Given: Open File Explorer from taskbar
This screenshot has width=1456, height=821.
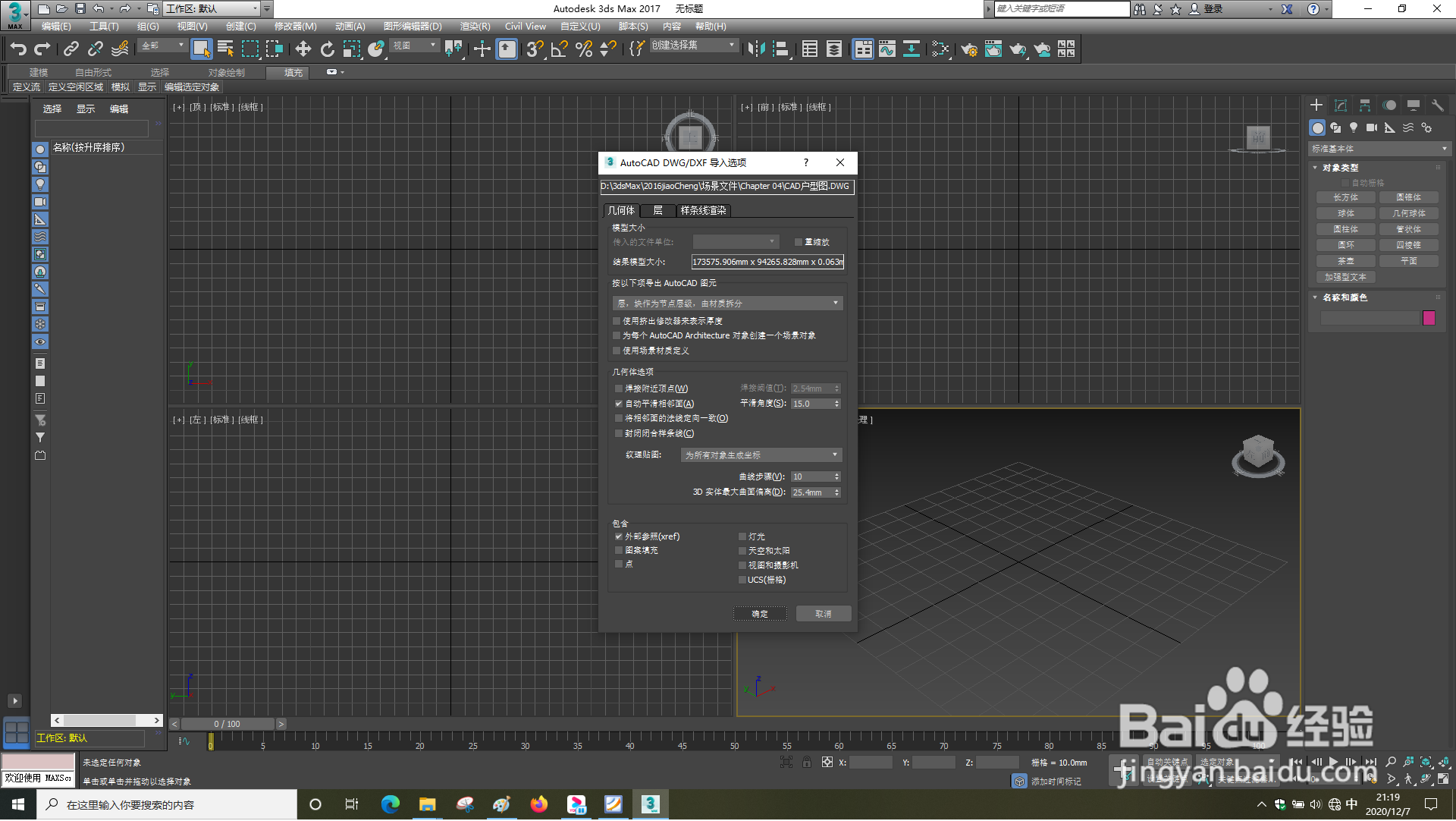Looking at the screenshot, I should tap(428, 804).
